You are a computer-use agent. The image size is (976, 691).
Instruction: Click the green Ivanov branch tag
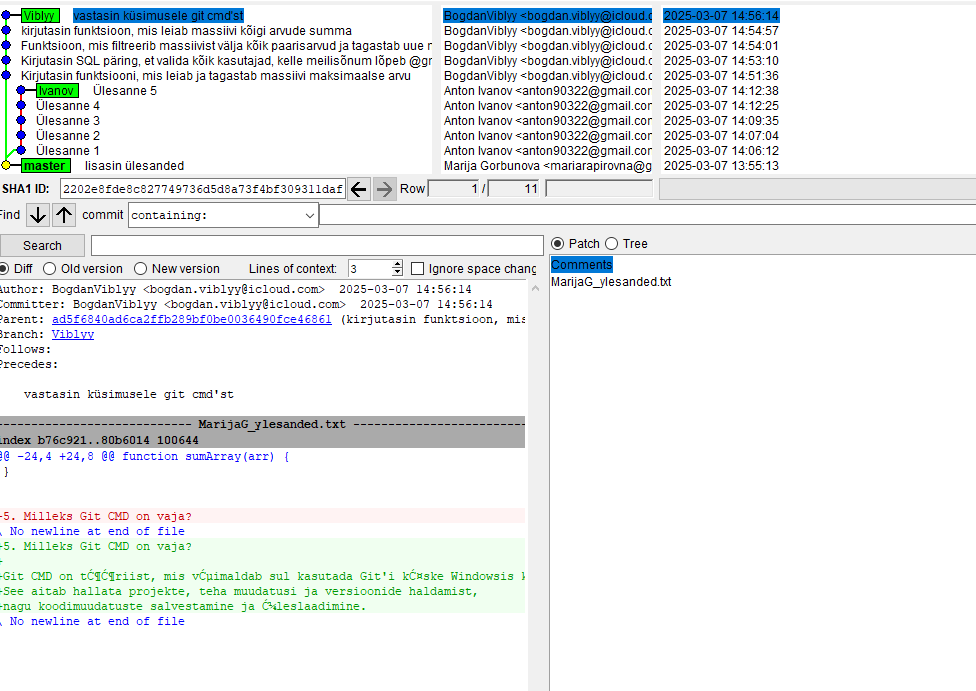[57, 91]
